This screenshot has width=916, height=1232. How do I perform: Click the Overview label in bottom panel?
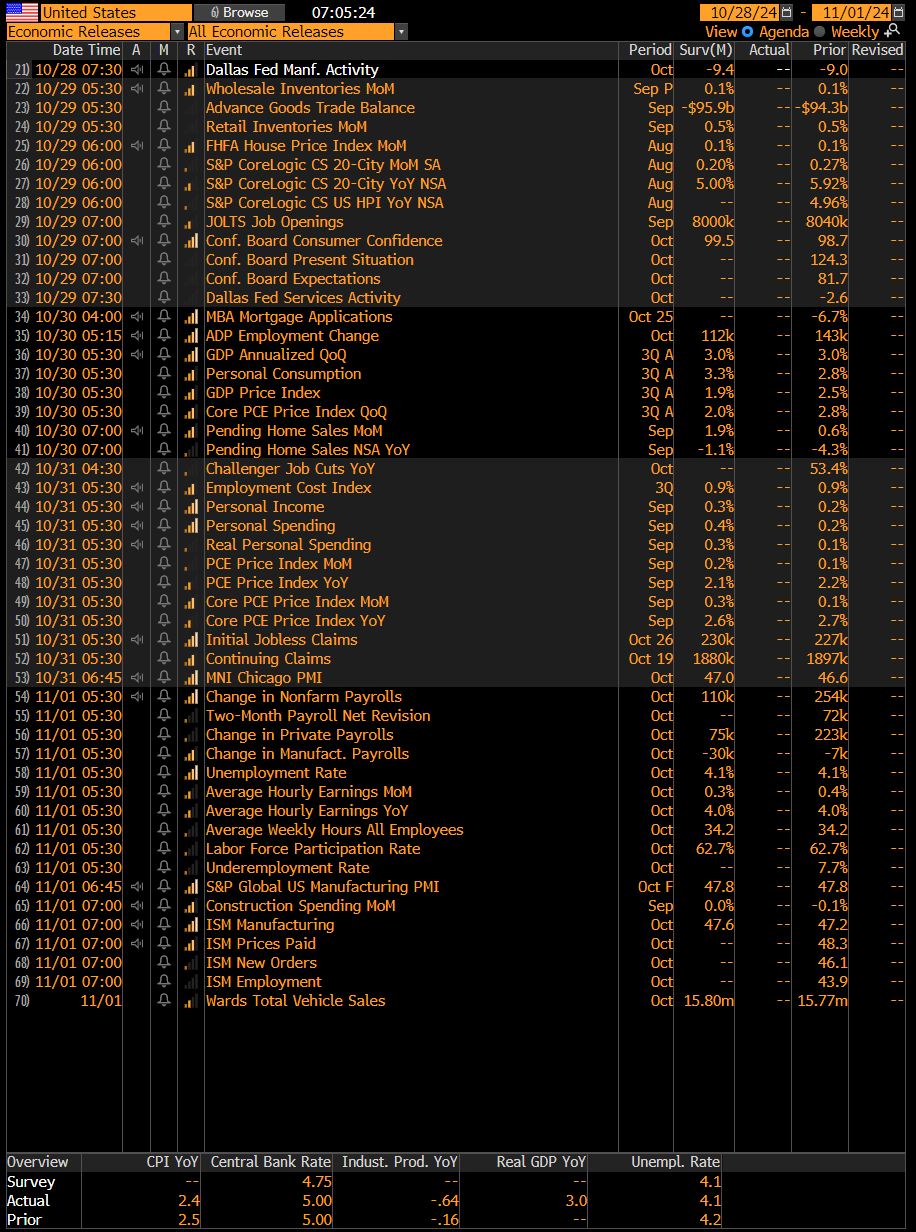coord(38,1162)
